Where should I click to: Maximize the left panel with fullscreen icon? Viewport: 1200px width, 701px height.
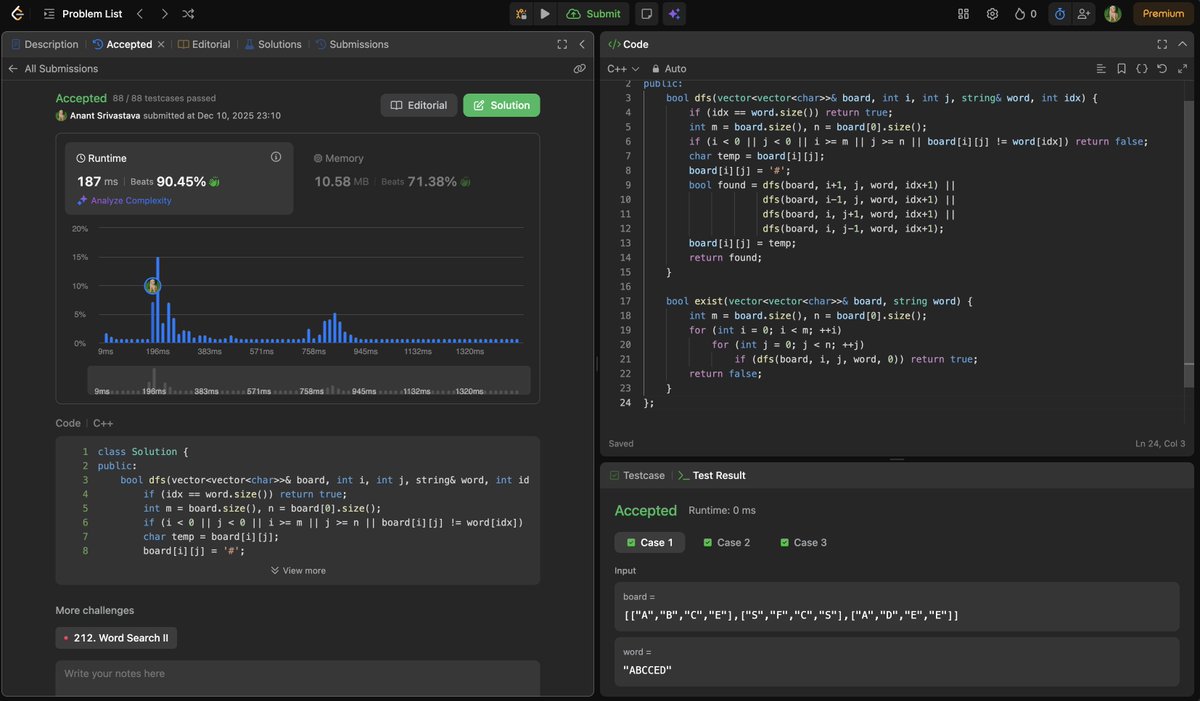[x=562, y=44]
